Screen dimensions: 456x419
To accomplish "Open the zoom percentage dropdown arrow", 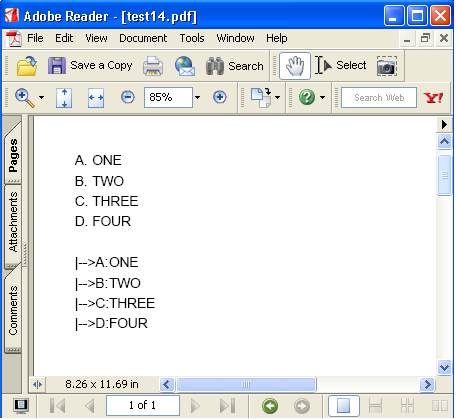I will tap(197, 97).
